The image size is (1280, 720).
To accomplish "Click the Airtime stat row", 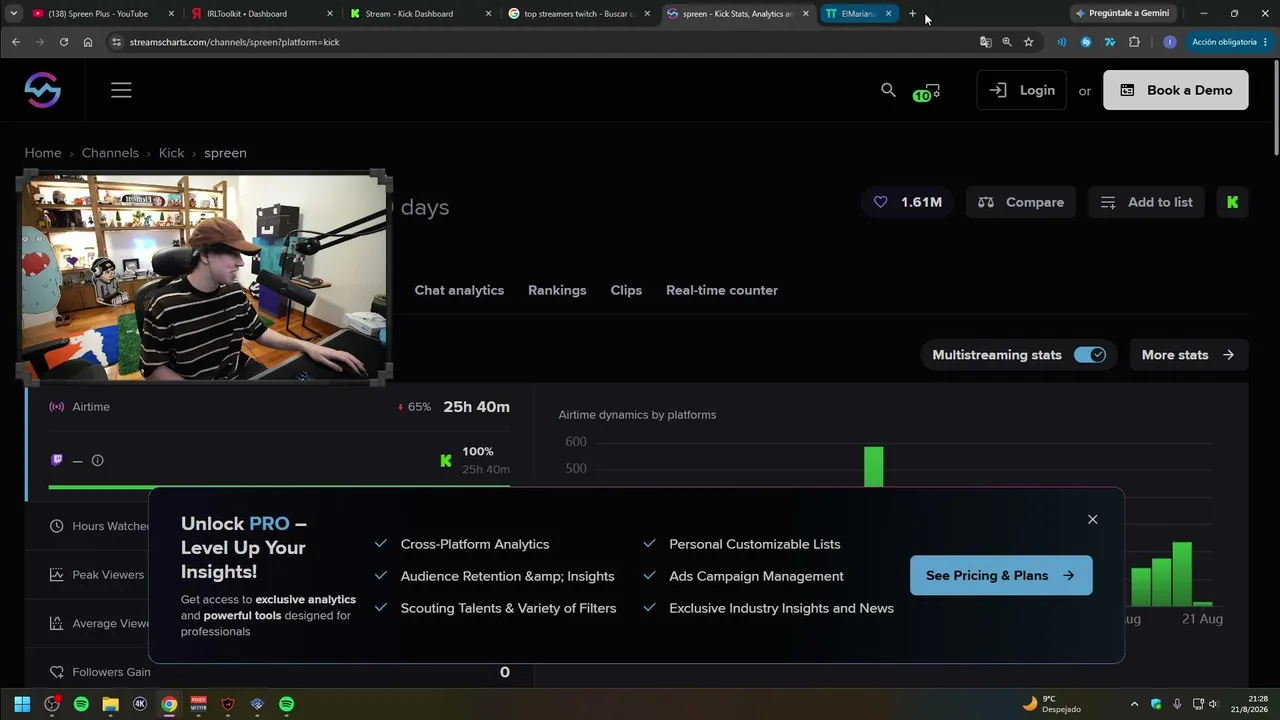I will (x=279, y=407).
